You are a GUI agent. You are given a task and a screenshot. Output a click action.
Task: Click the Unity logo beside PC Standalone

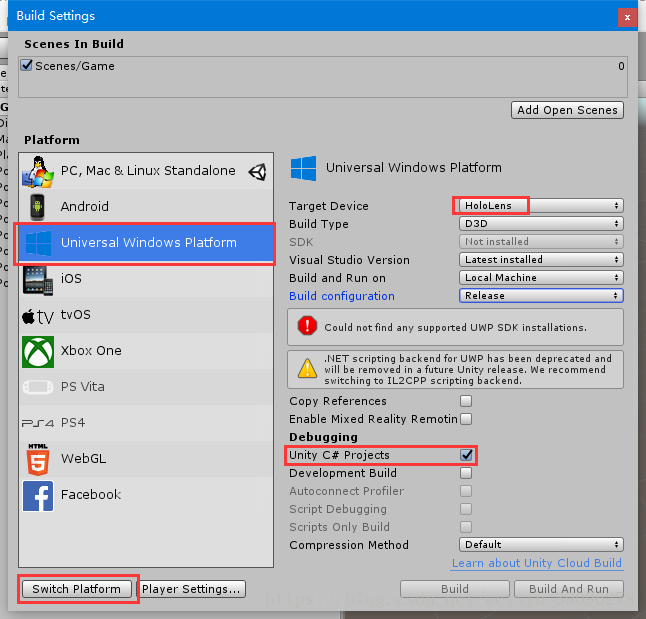257,171
